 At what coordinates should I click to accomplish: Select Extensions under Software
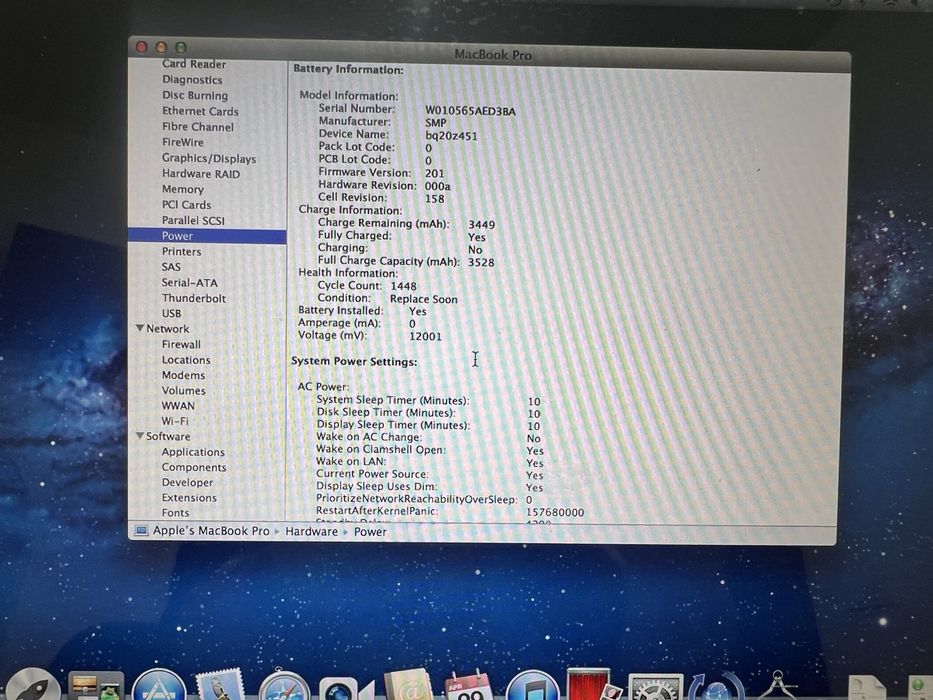click(189, 498)
